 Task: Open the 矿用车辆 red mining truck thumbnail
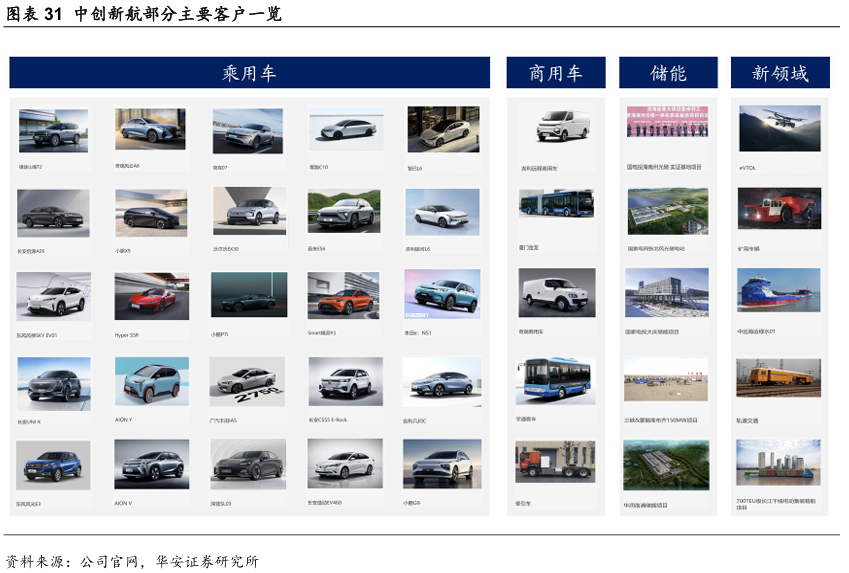pos(779,209)
